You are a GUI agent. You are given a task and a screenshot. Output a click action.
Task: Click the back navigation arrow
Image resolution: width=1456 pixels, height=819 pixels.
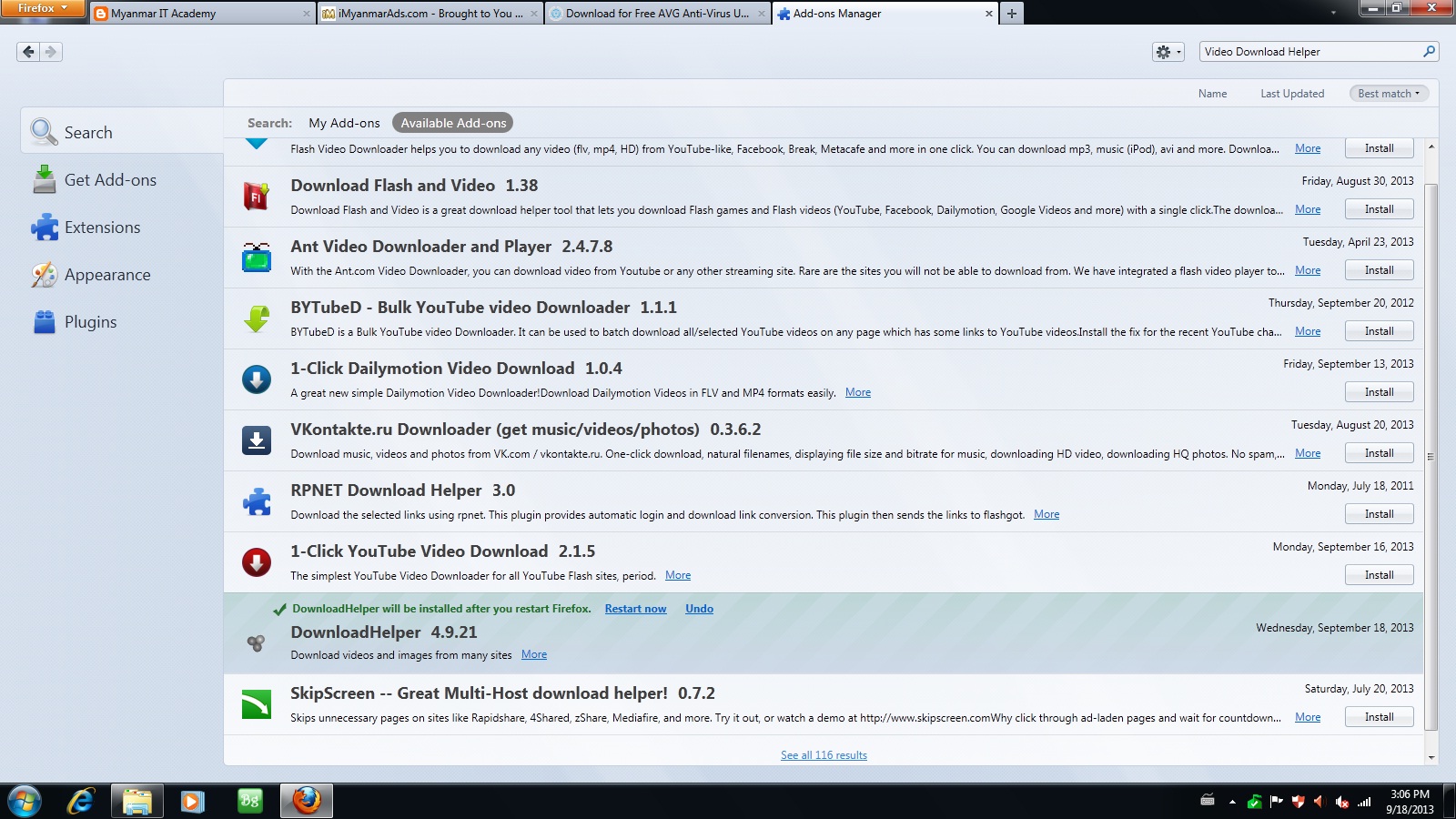point(27,52)
